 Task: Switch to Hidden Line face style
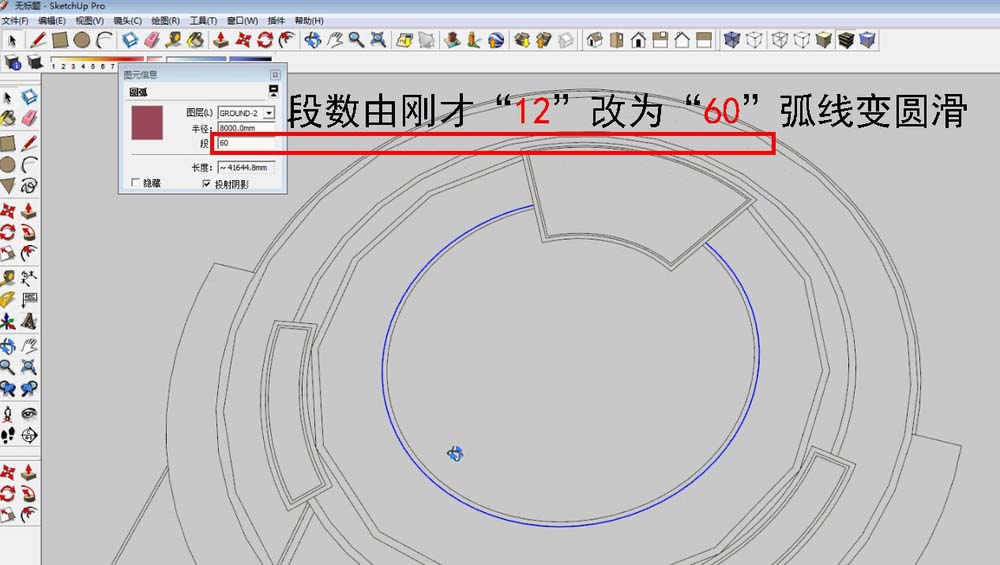point(802,40)
